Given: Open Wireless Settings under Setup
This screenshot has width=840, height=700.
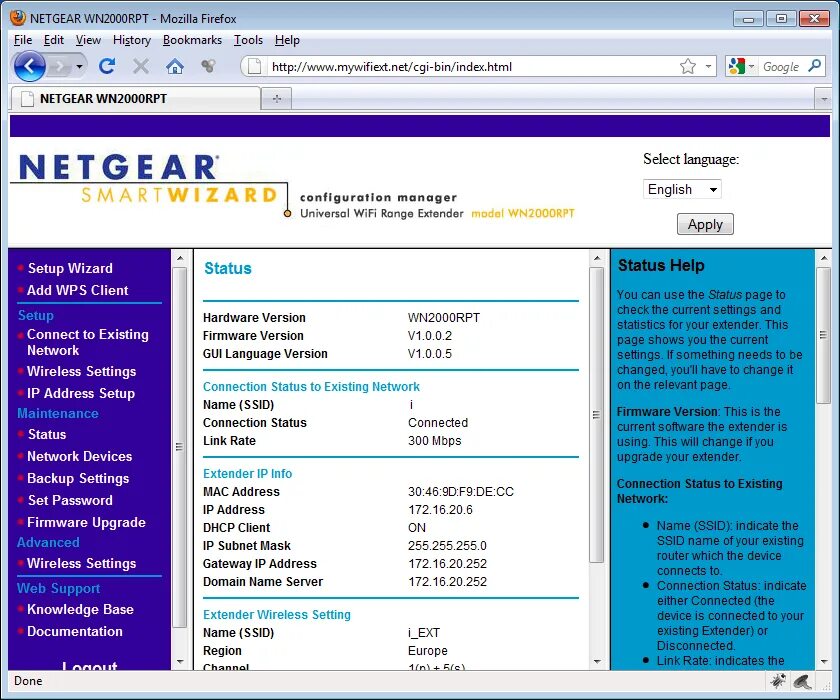Looking at the screenshot, I should (81, 371).
